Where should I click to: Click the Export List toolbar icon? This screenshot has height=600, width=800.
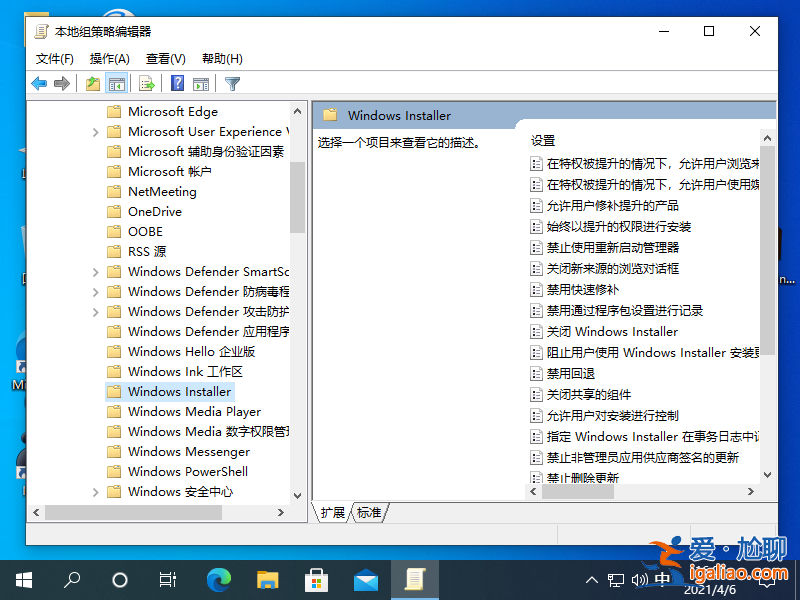tap(145, 83)
